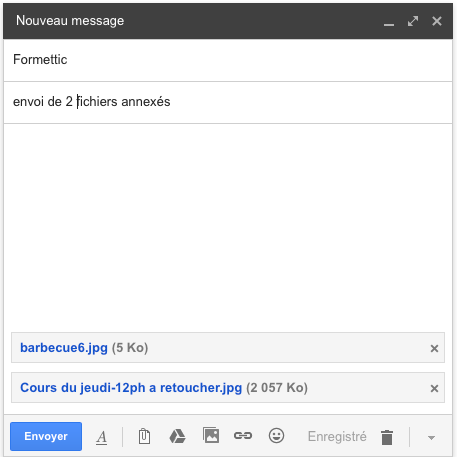This screenshot has height=457, width=457.
Task: Send the message with Envoyer
Action: (x=46, y=436)
